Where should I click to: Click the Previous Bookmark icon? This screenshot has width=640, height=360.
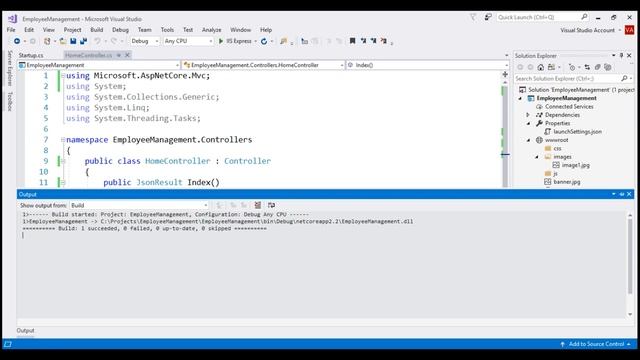coord(363,41)
